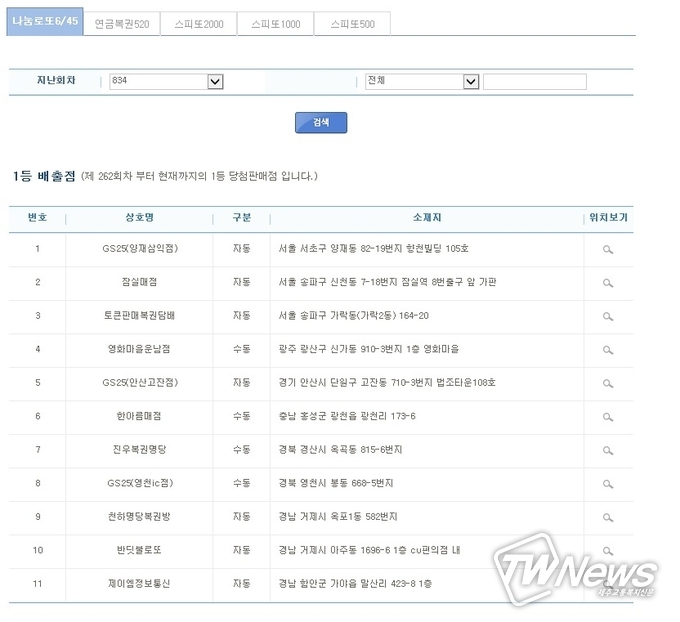Open the 834 round number dropdown

pyautogui.click(x=214, y=82)
